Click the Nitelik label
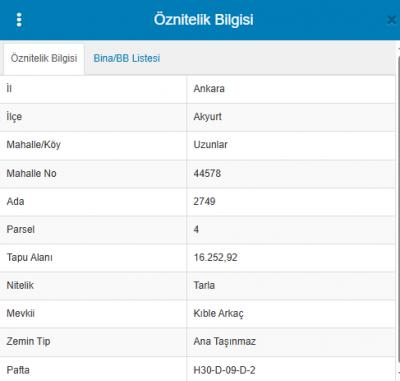The image size is (400, 381). coord(20,285)
